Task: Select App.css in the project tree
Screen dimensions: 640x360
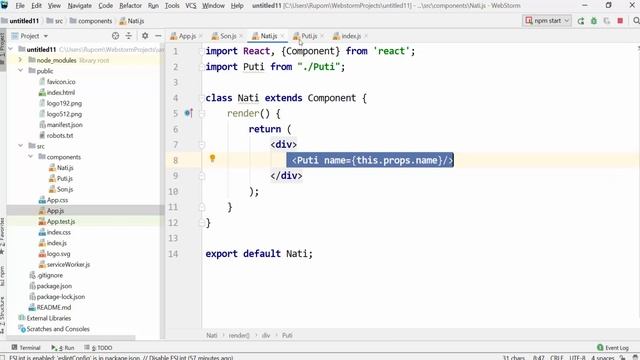Action: point(57,200)
